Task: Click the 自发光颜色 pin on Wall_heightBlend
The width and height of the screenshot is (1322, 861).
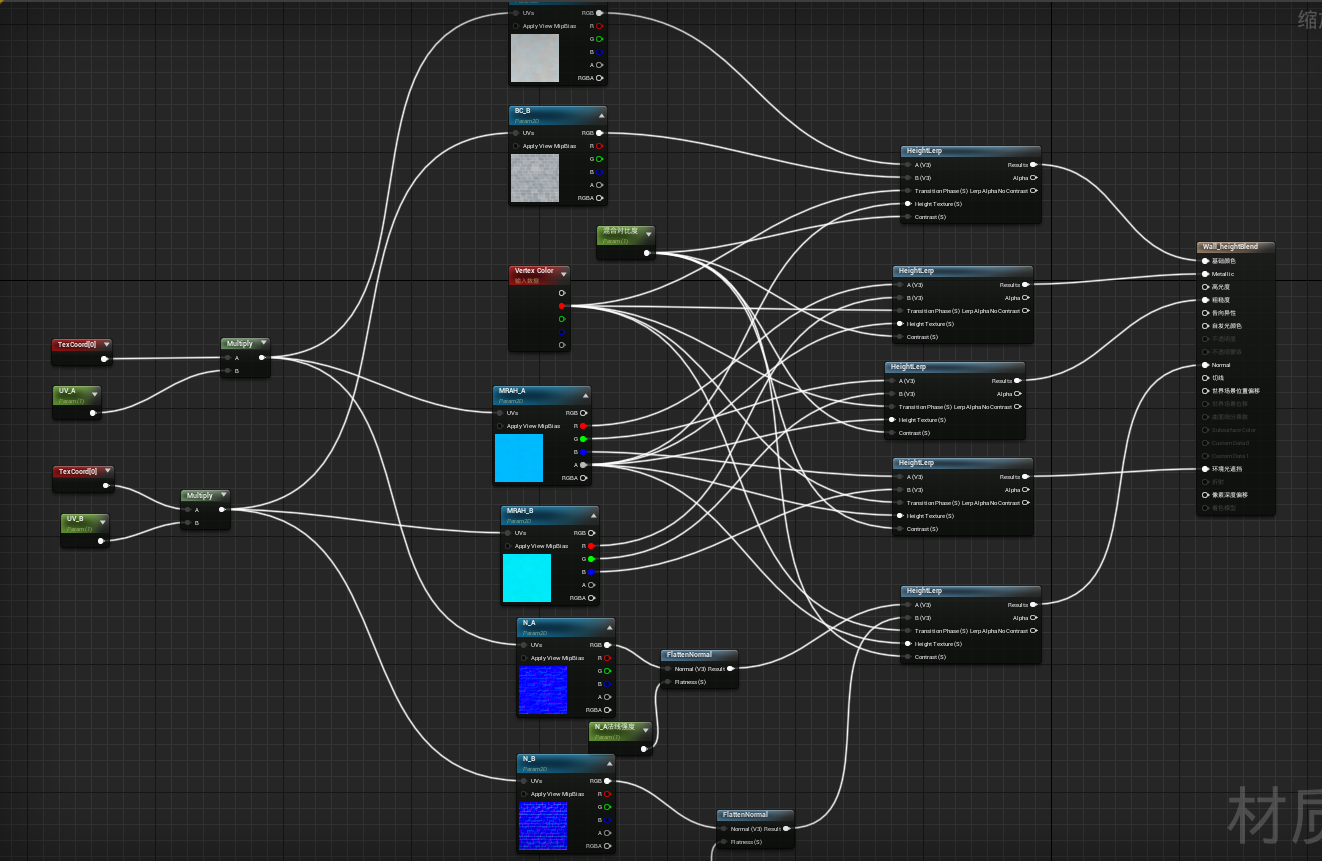Action: coord(1205,326)
